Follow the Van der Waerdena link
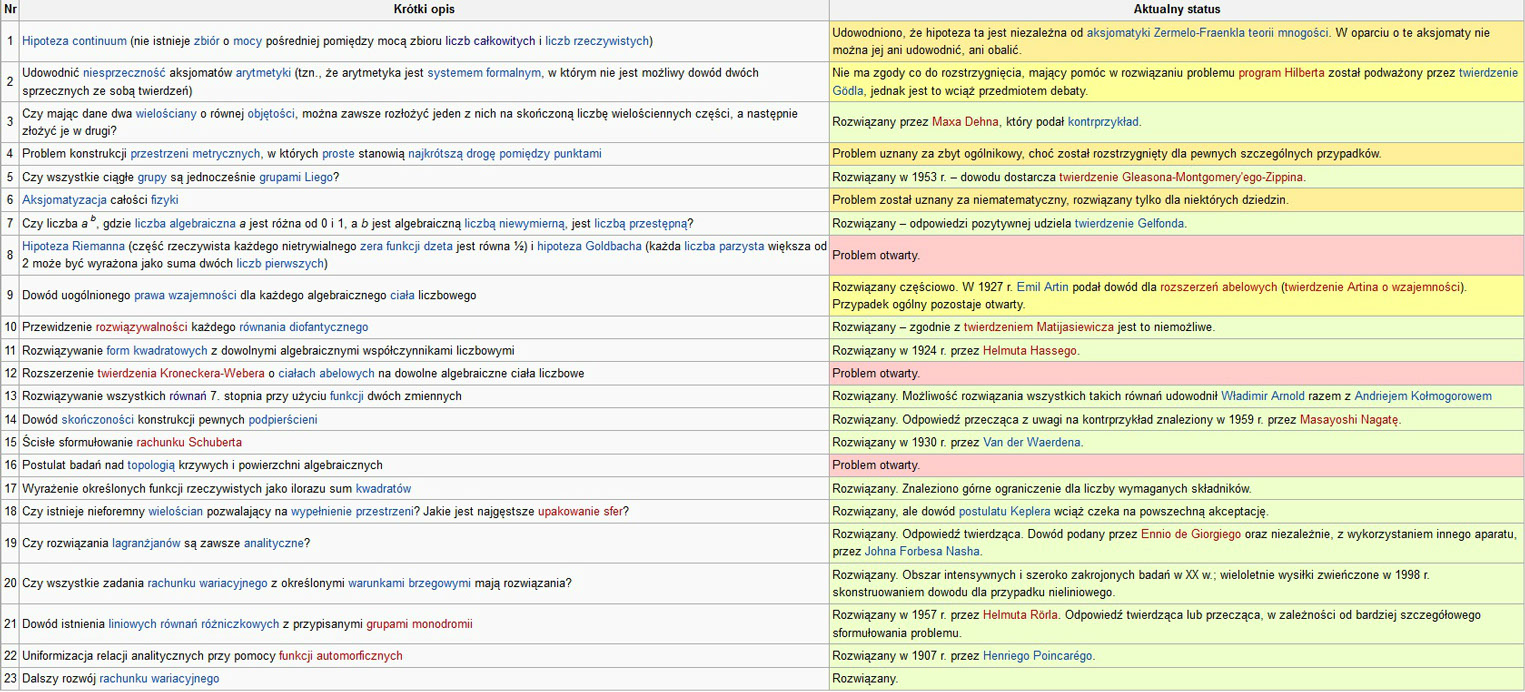1525x692 pixels. [1032, 442]
